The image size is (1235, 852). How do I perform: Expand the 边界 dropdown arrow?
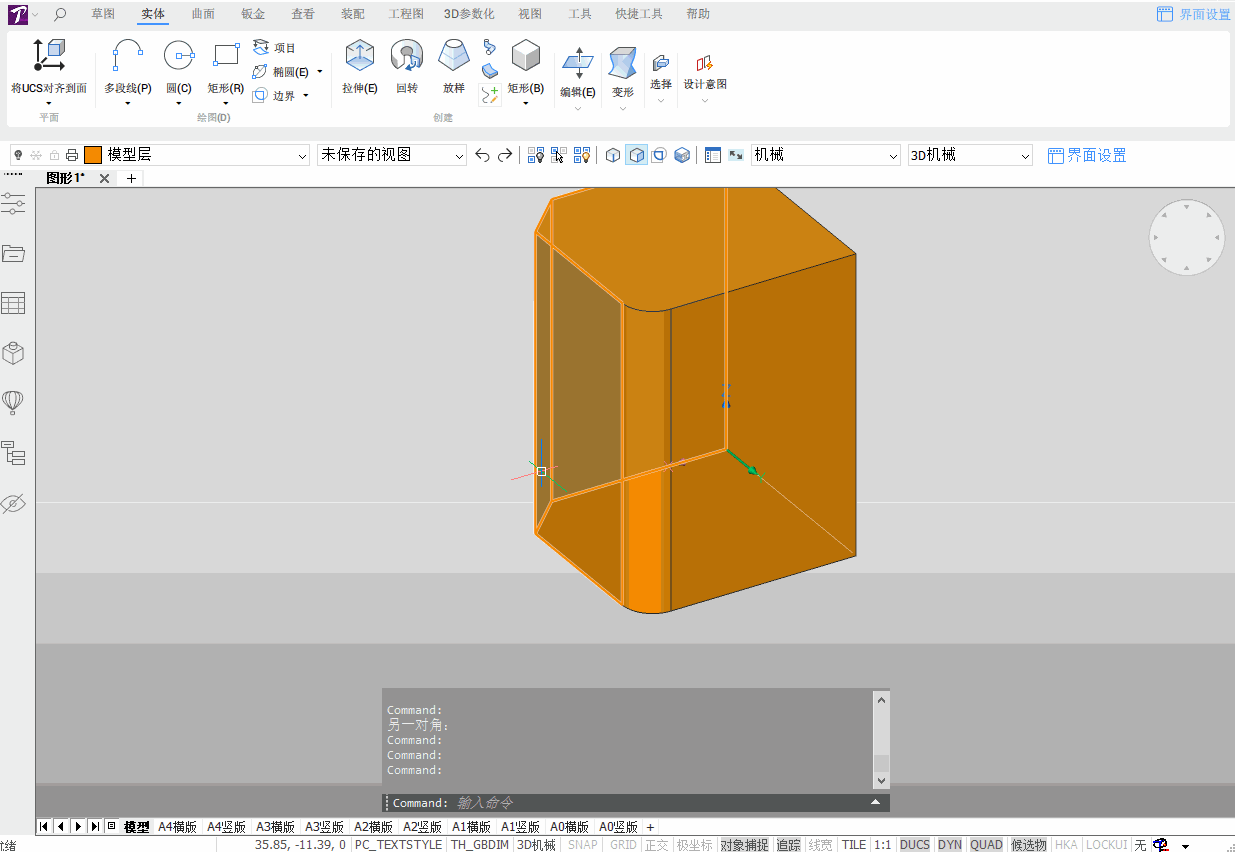[306, 96]
